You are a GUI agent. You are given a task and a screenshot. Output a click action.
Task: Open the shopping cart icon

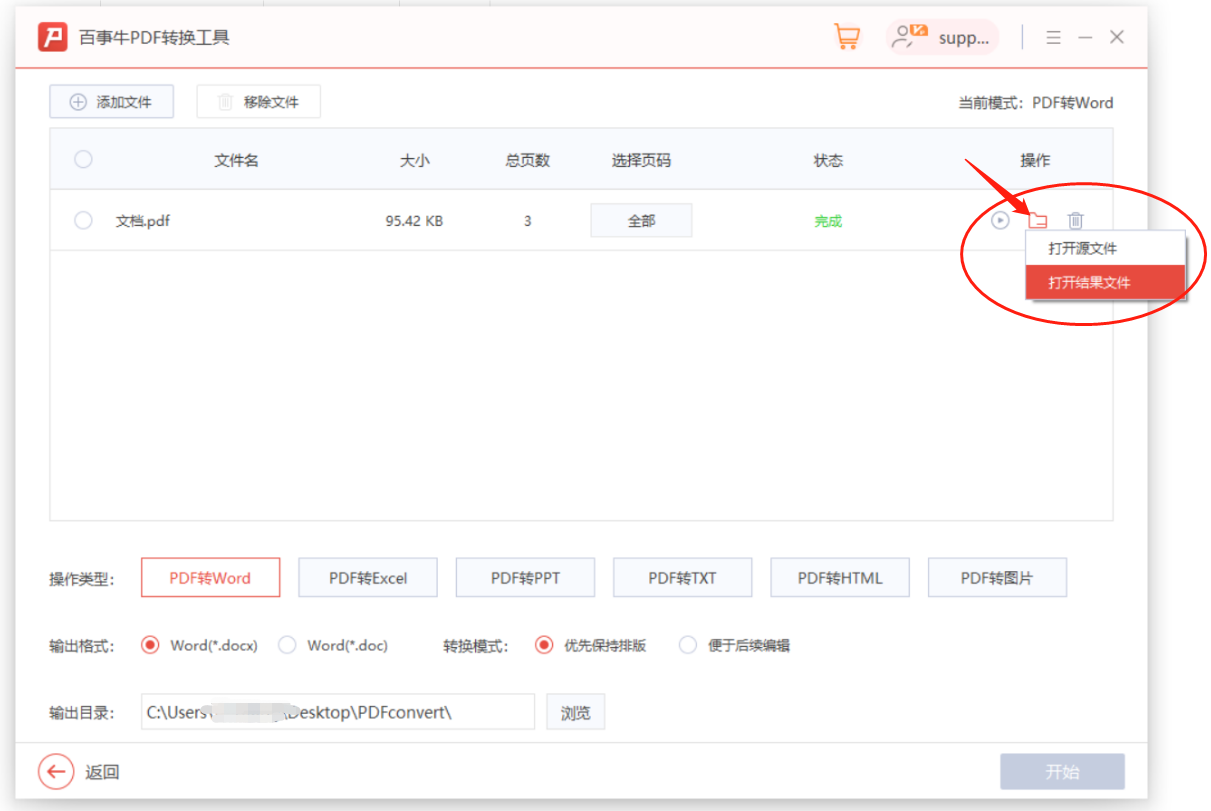(x=845, y=36)
